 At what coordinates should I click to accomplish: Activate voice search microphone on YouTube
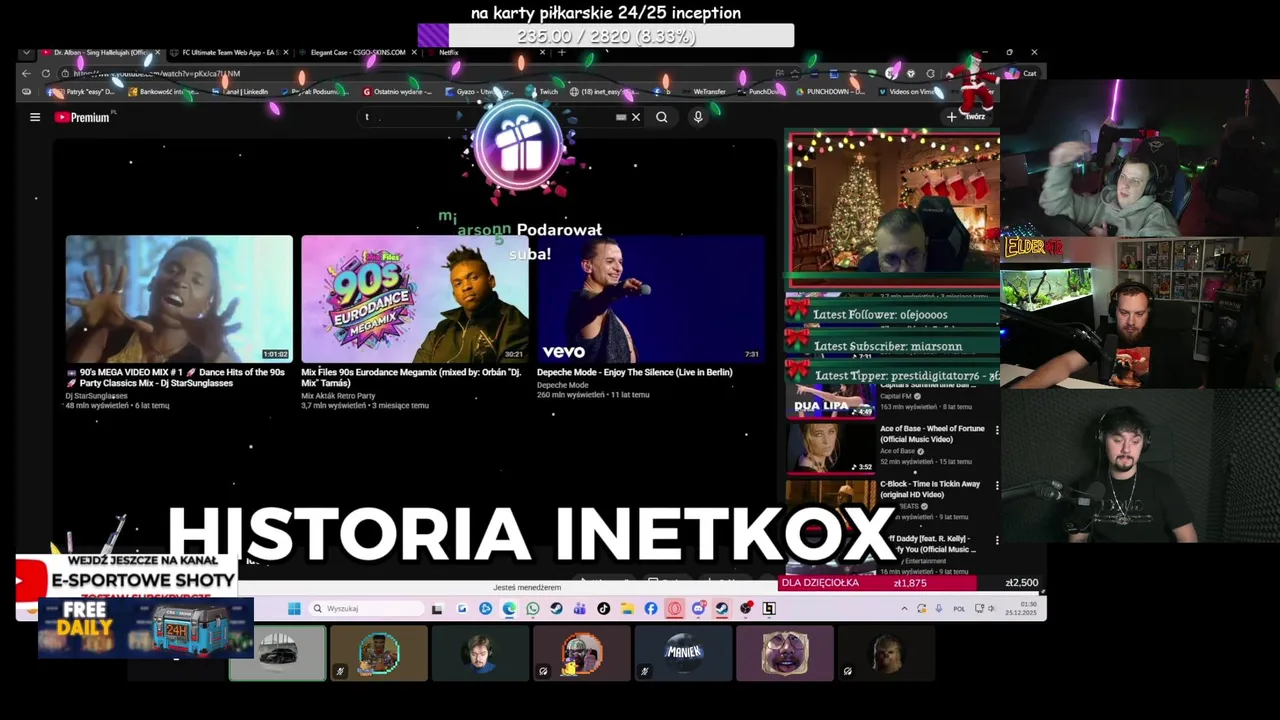coord(698,117)
